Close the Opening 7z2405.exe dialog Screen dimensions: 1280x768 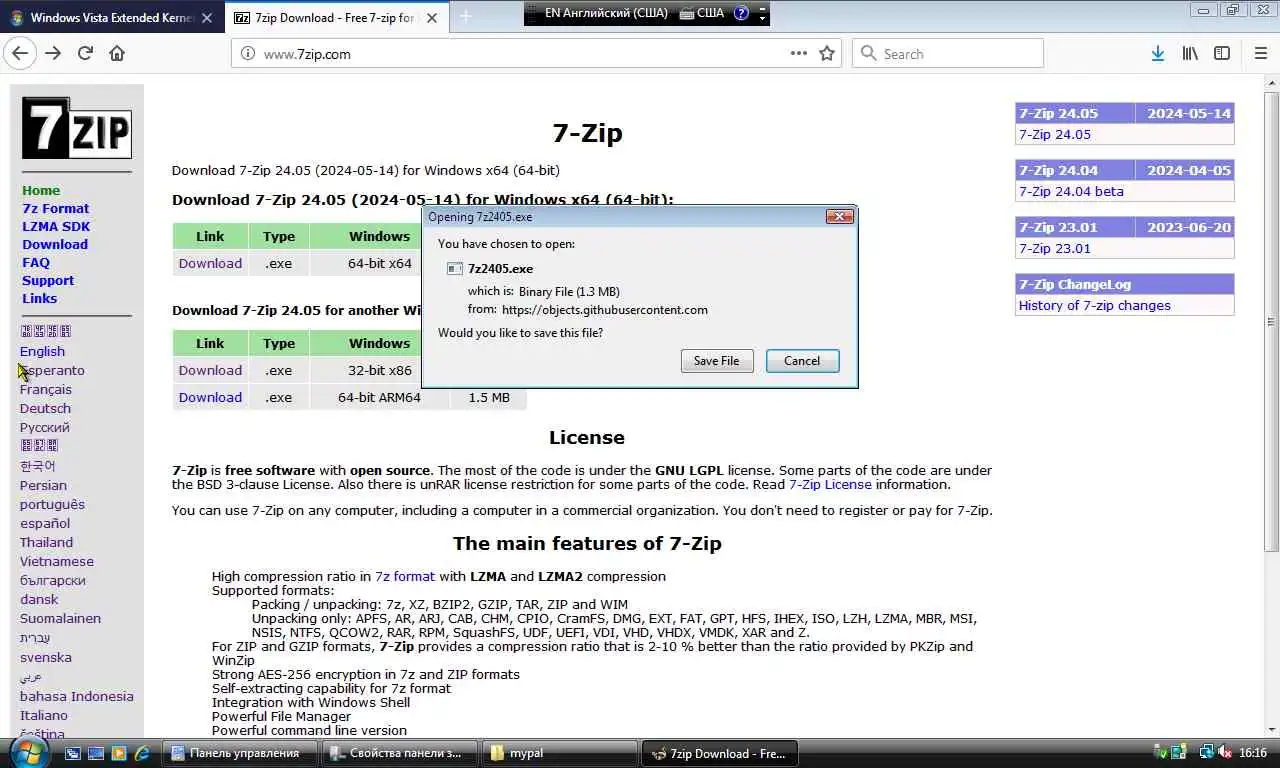[839, 216]
